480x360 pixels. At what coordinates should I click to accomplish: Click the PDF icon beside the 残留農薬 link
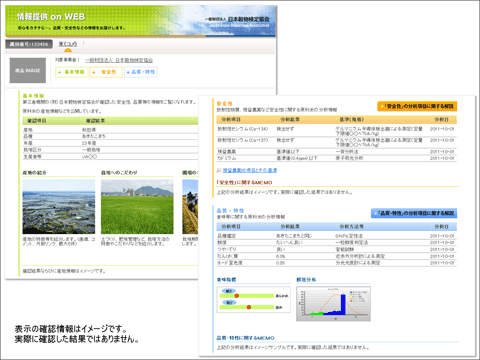[x=219, y=170]
